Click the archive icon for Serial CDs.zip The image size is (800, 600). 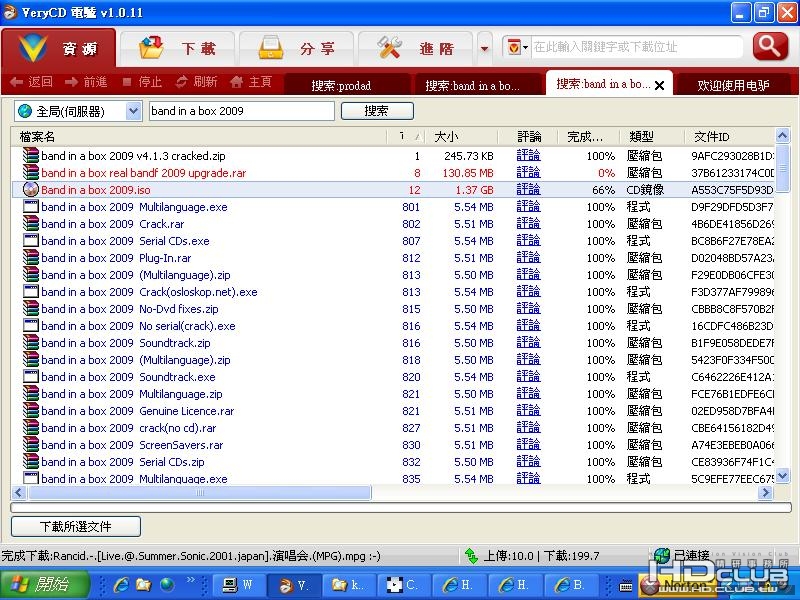click(x=31, y=462)
